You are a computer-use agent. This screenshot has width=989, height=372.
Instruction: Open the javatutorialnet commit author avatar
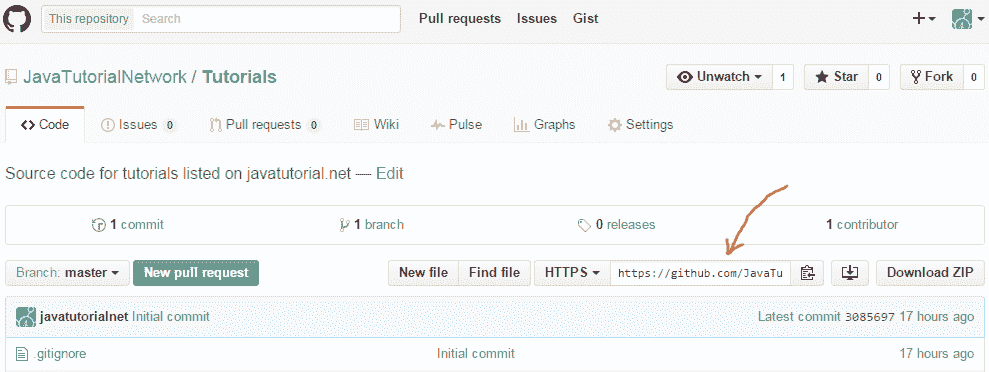[26, 317]
